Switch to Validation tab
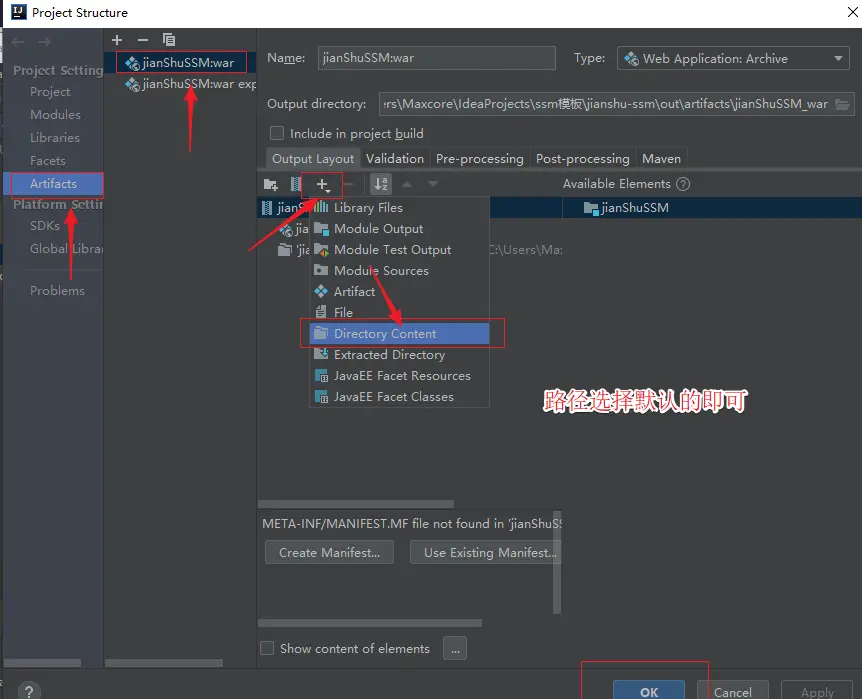862x699 pixels. pos(395,159)
